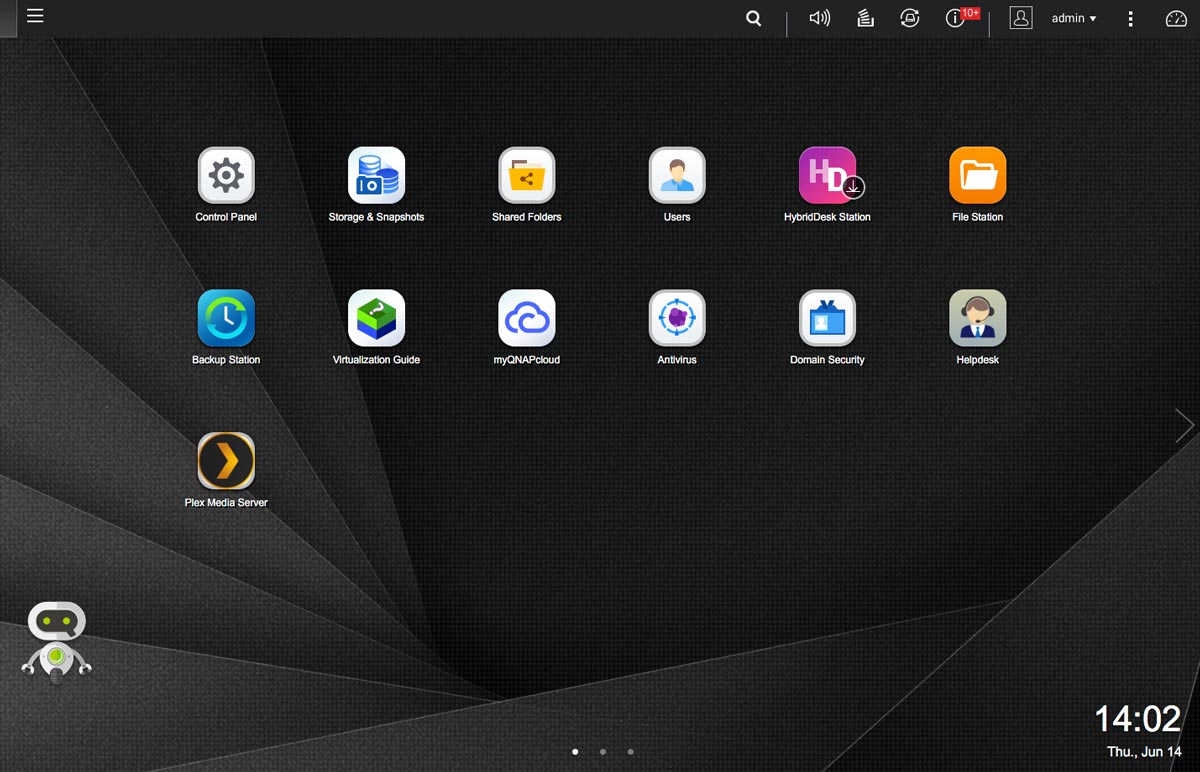The image size is (1200, 772).
Task: Launch Storage & Snapshots
Action: [376, 176]
